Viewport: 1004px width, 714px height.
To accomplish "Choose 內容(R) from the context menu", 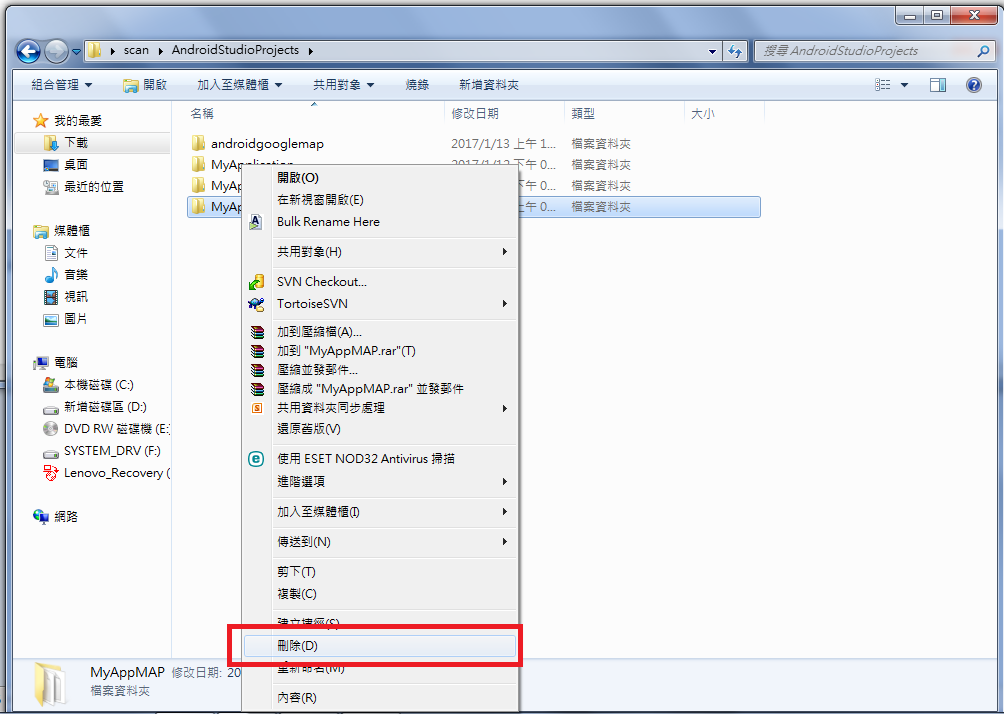I will point(380,697).
